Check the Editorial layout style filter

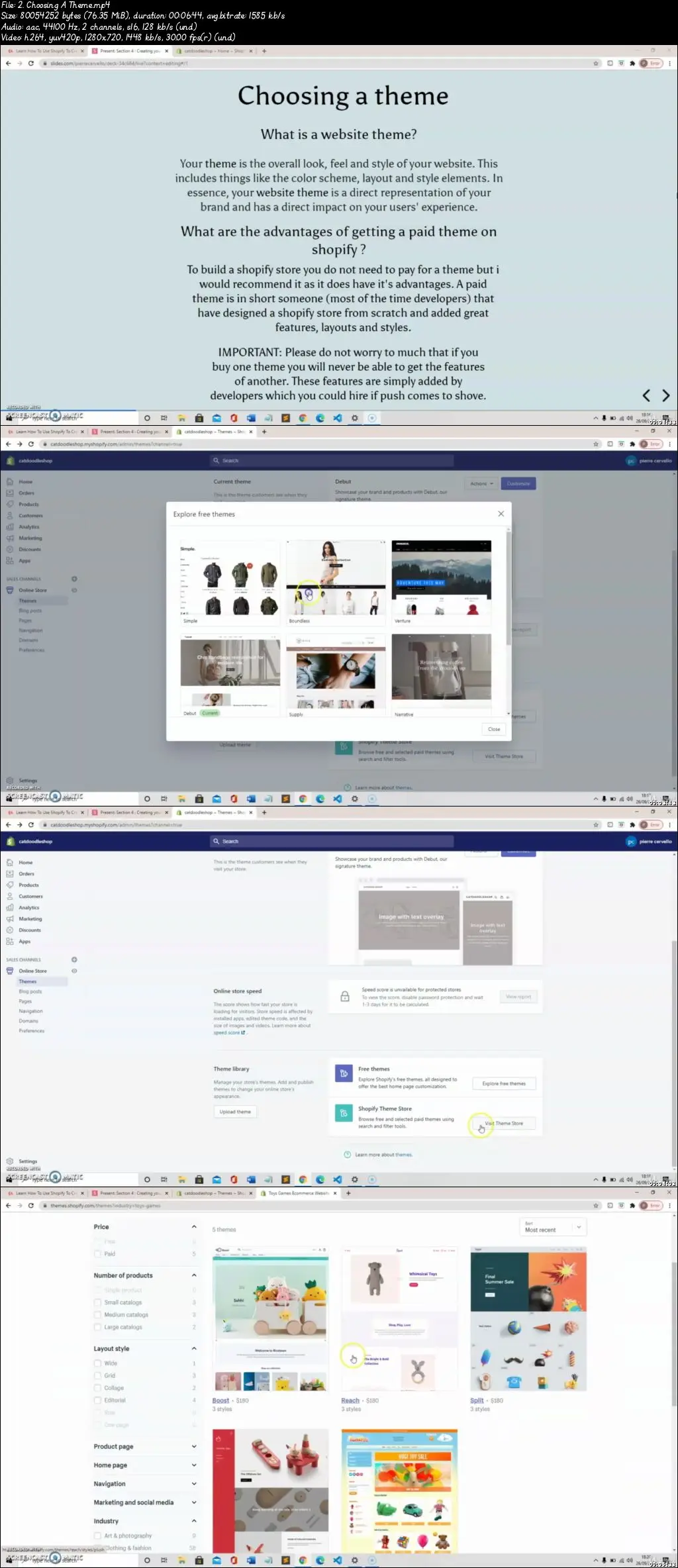(x=98, y=1400)
